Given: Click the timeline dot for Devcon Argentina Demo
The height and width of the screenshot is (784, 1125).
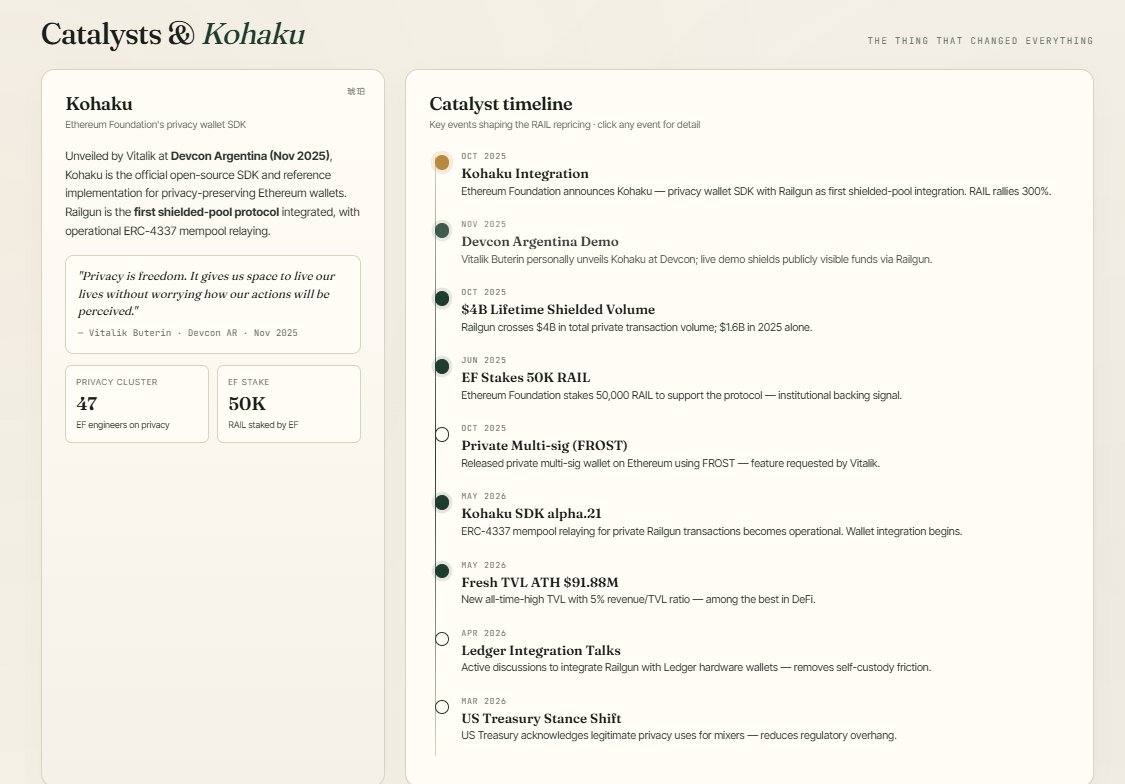Looking at the screenshot, I should click(x=442, y=230).
